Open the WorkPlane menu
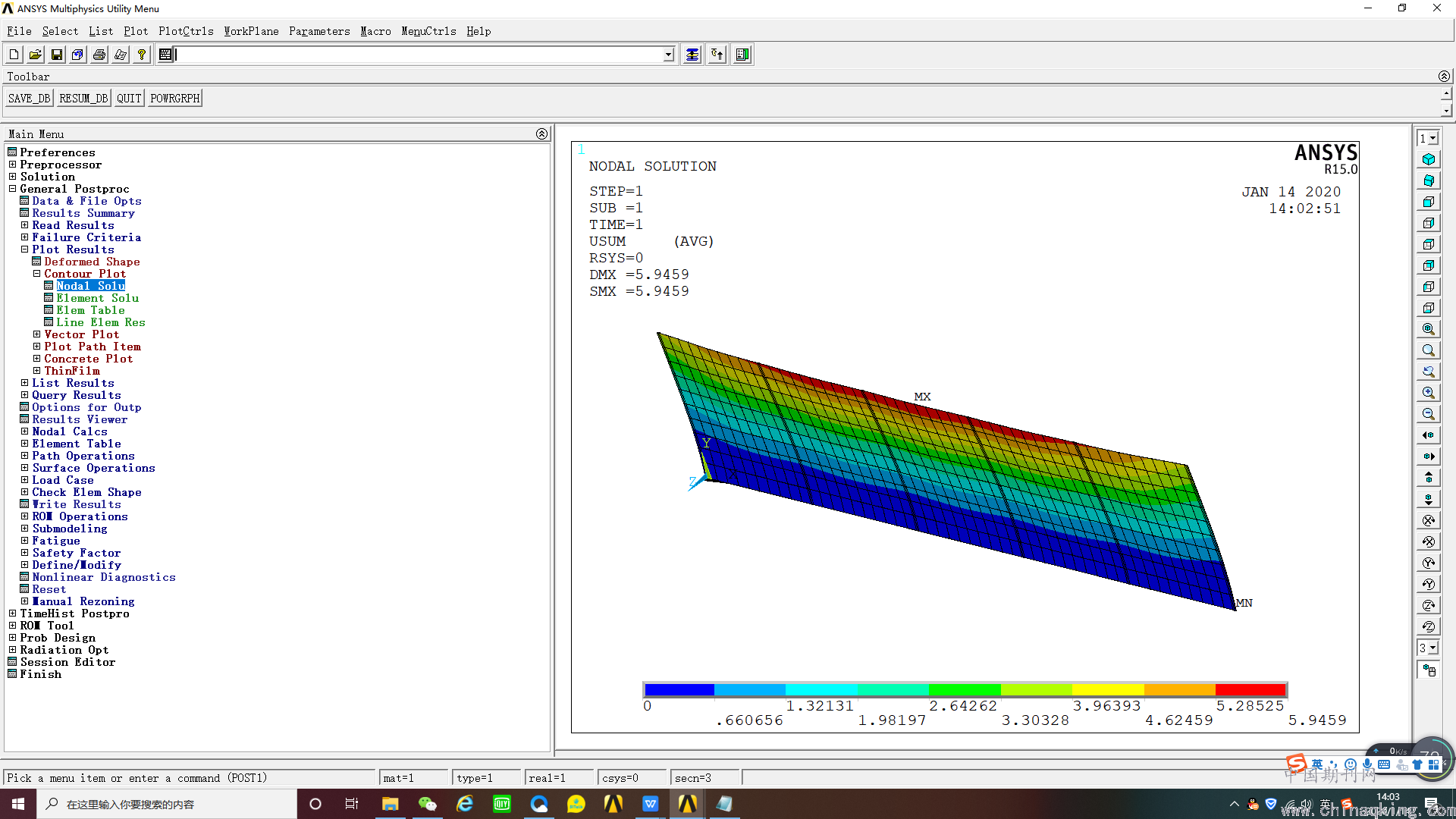This screenshot has height=819, width=1456. (x=251, y=31)
